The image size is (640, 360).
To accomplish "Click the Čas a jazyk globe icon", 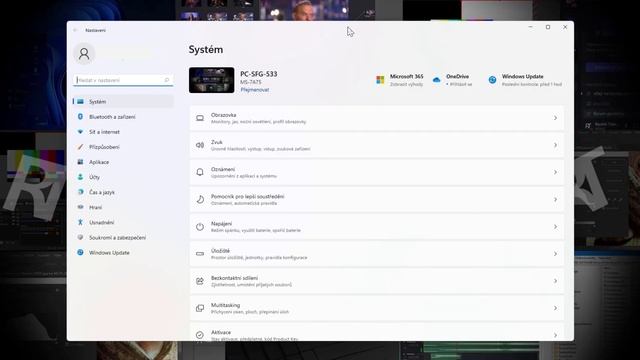I will (x=80, y=192).
